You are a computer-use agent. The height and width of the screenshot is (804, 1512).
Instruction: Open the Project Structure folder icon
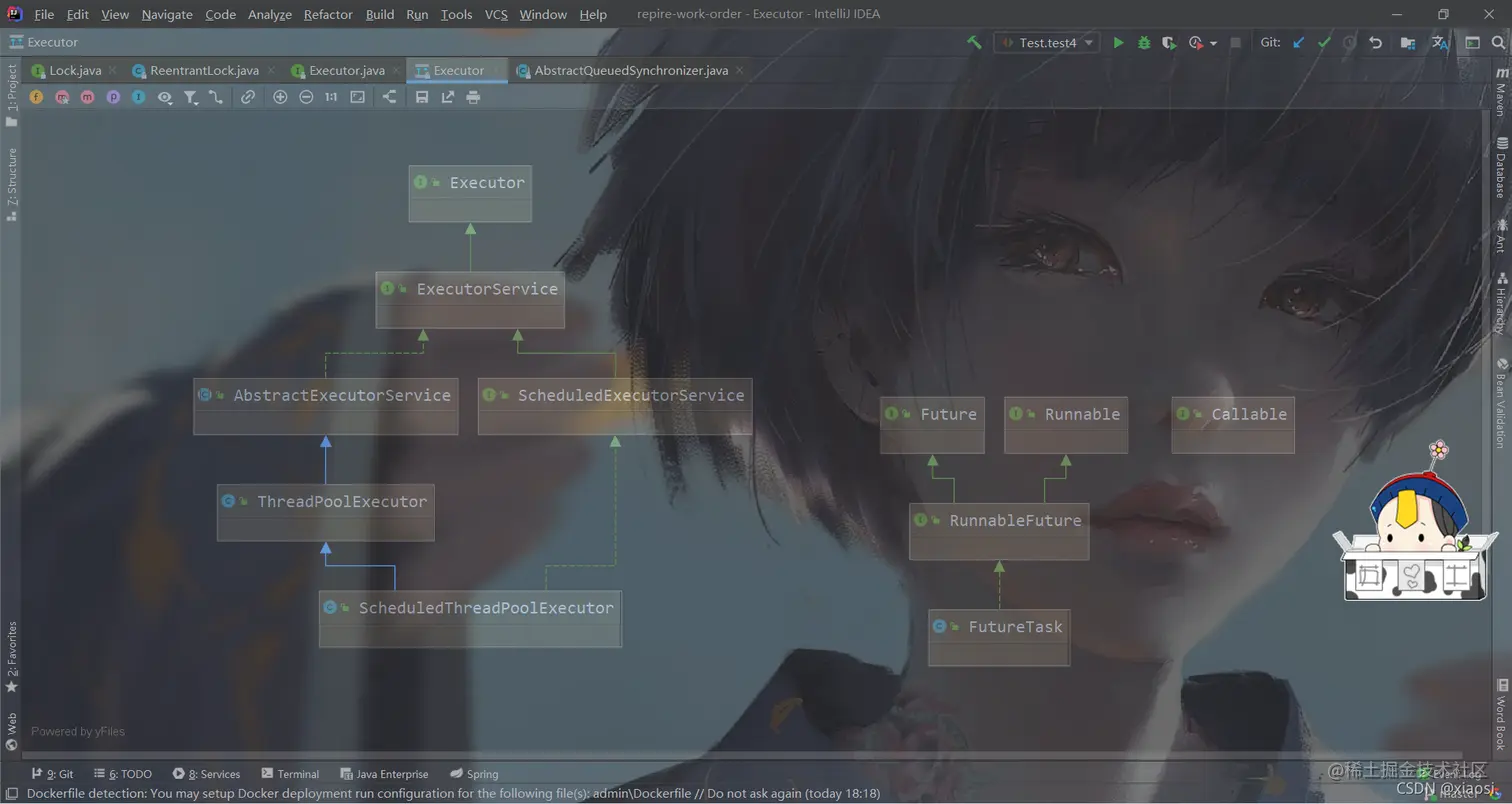tap(1407, 43)
